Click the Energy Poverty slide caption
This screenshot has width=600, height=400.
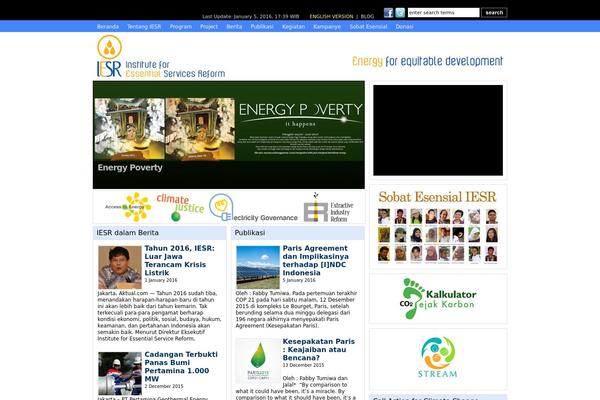[130, 168]
